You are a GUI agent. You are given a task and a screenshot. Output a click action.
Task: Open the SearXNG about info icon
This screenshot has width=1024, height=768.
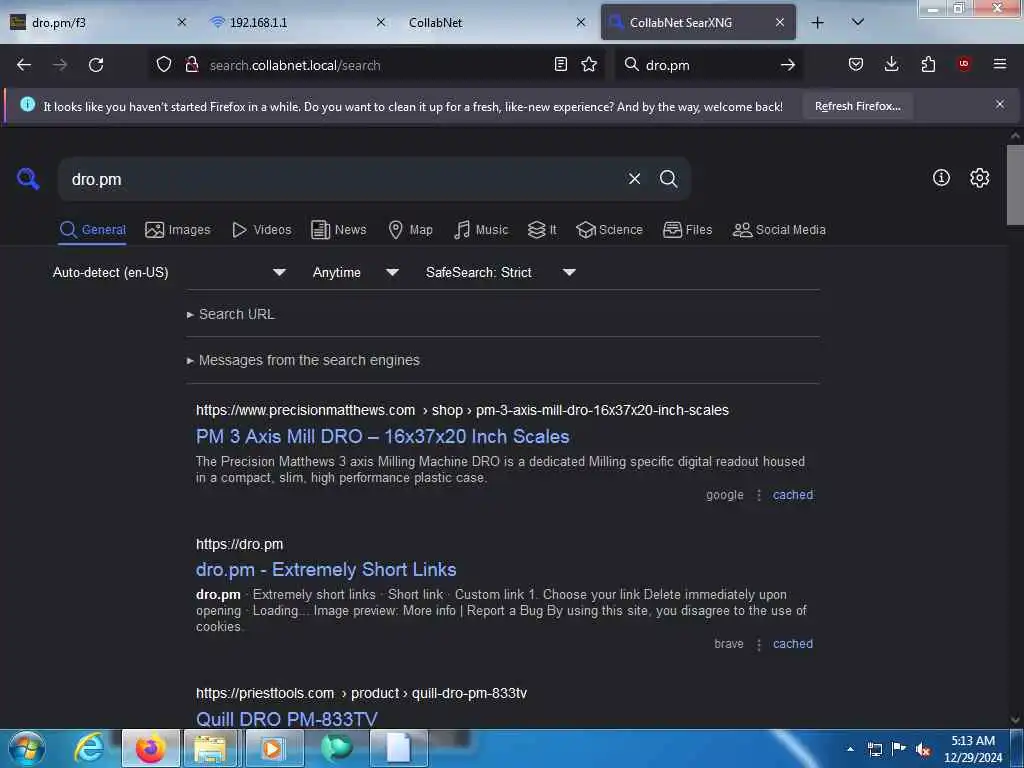pos(941,178)
